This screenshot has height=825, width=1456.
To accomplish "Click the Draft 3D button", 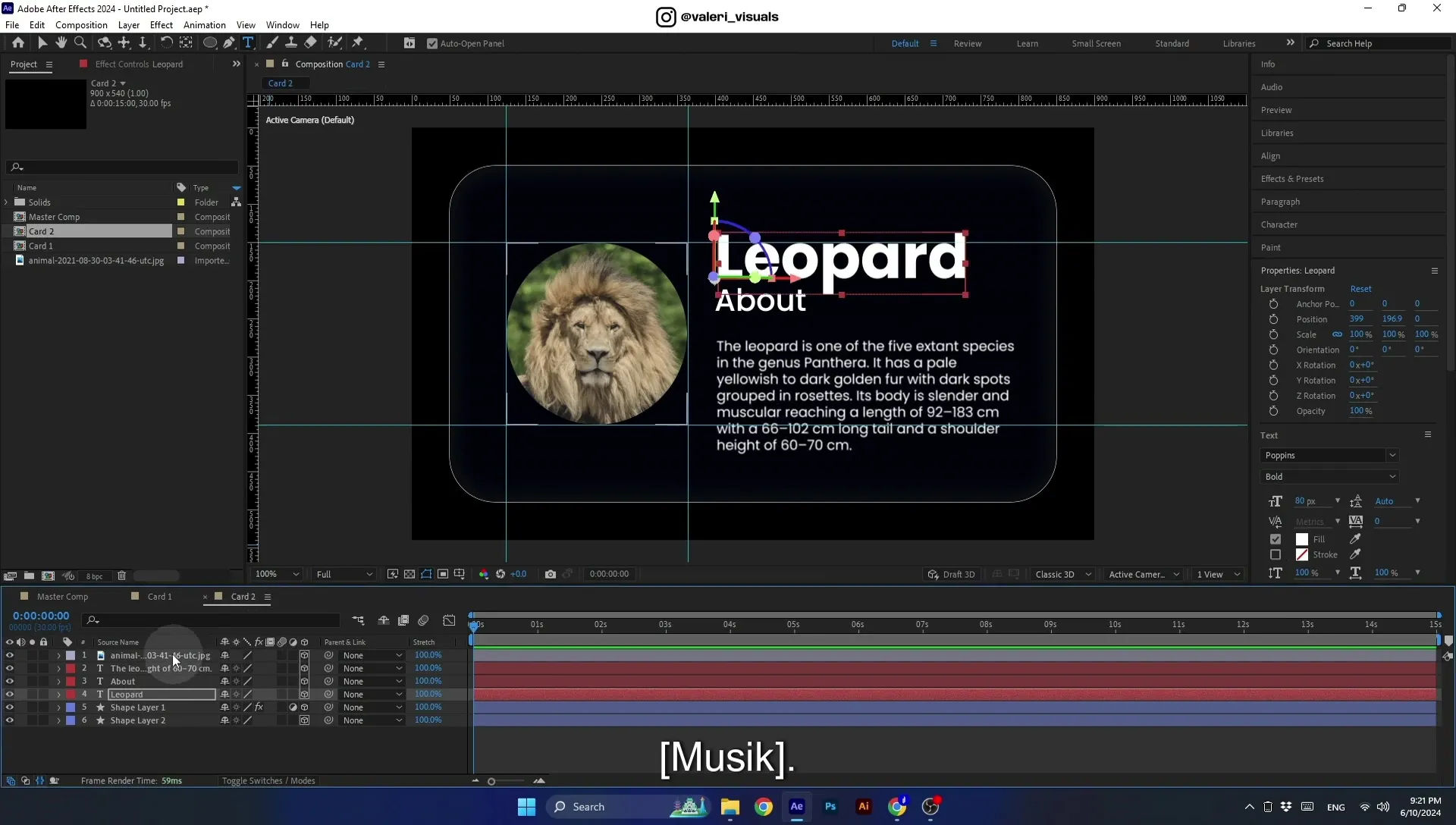I will point(951,574).
